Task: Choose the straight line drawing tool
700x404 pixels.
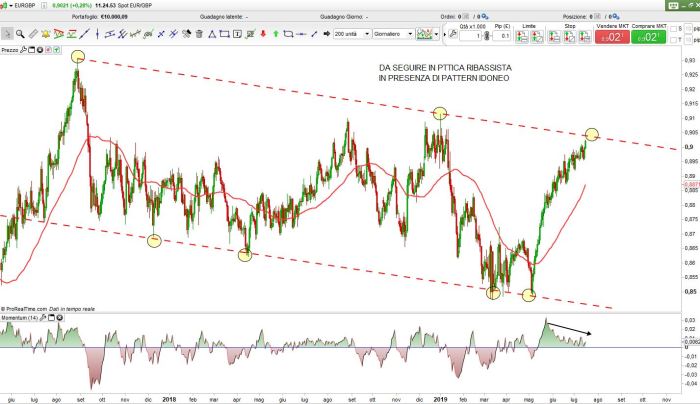Action: pyautogui.click(x=84, y=33)
